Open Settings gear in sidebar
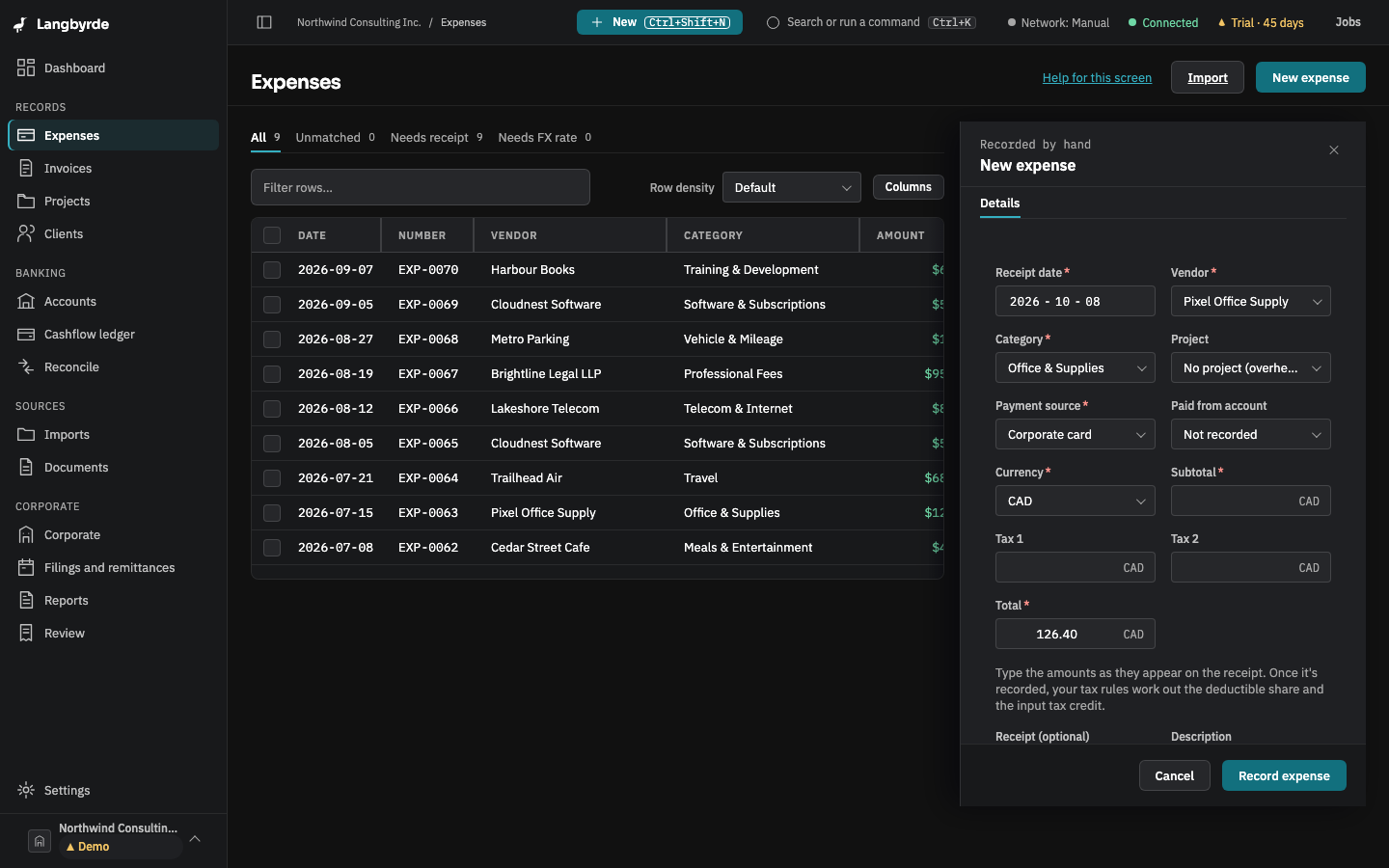The image size is (1389, 868). click(x=26, y=790)
